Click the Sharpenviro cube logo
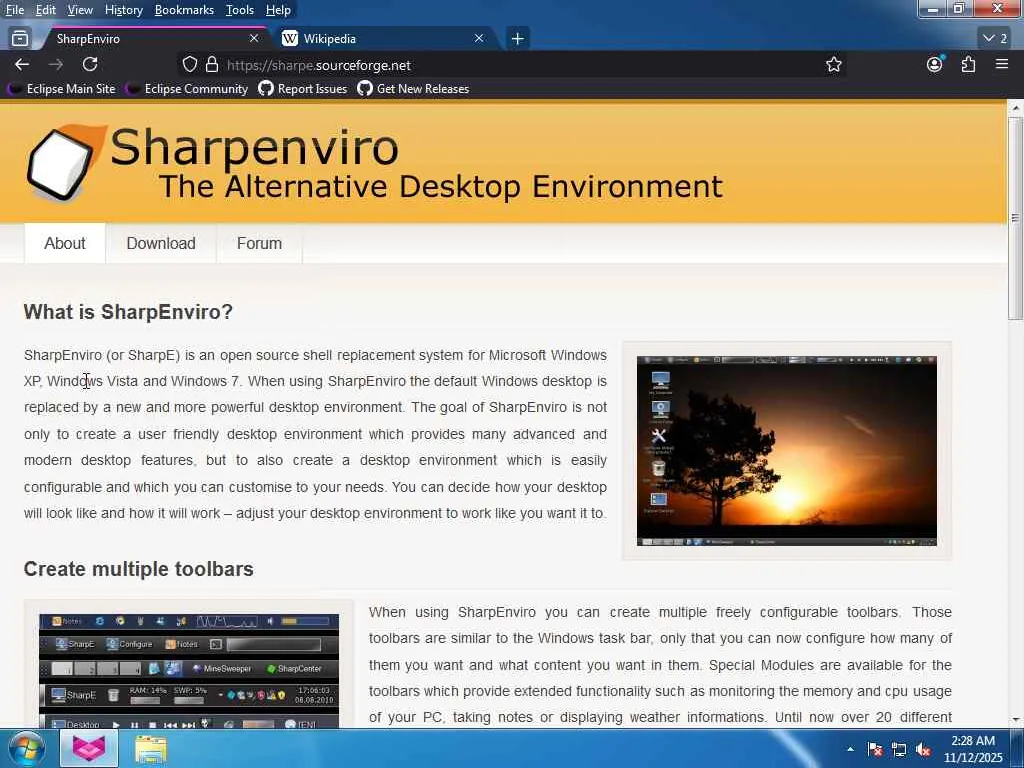 point(65,163)
